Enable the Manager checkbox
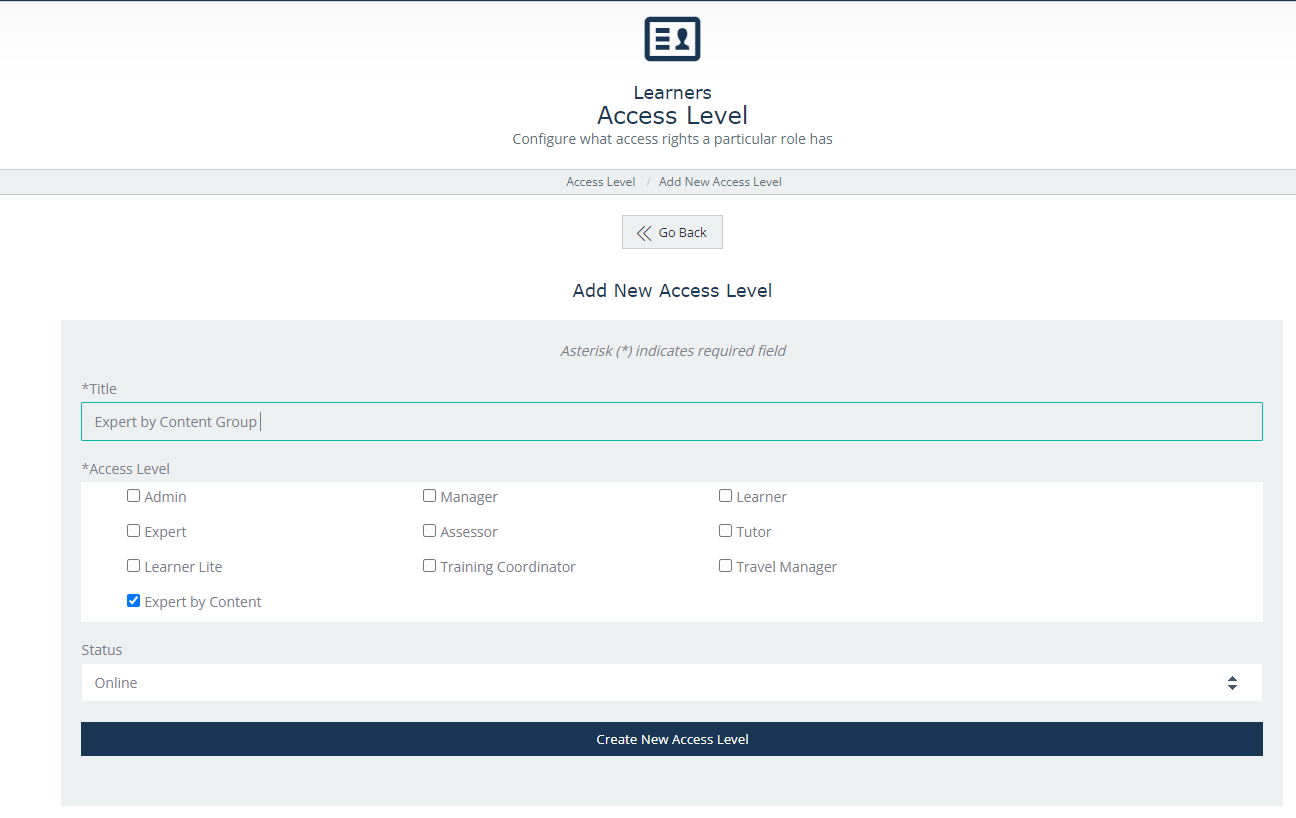The width and height of the screenshot is (1296, 818). pos(429,496)
